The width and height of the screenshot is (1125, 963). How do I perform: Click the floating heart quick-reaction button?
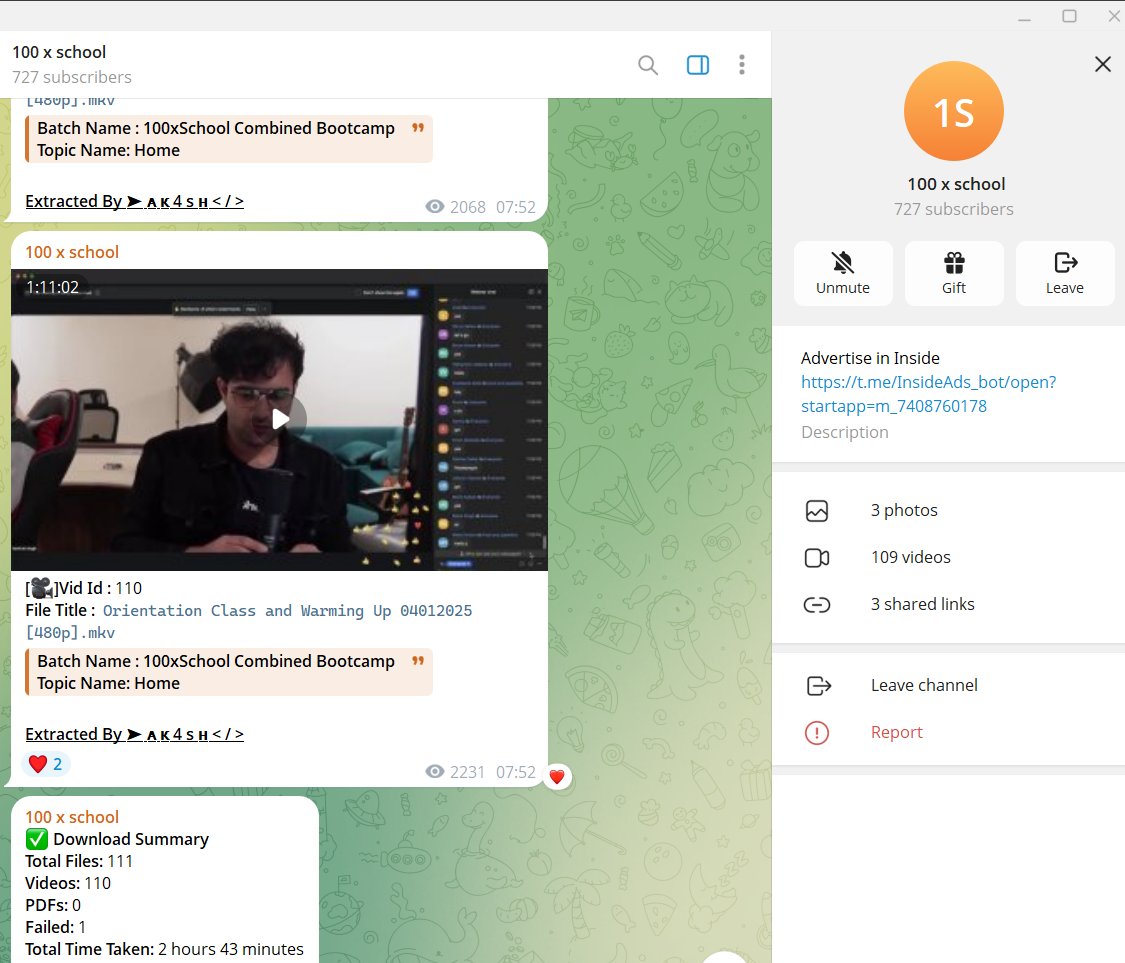(557, 776)
